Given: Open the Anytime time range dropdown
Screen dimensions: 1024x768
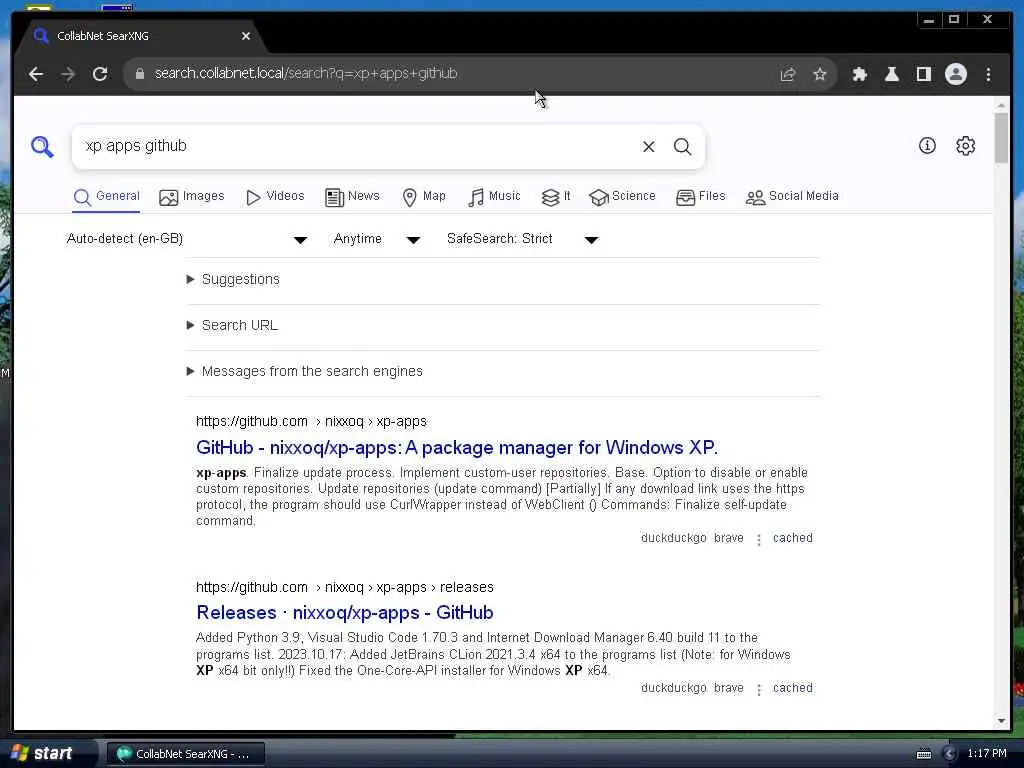Looking at the screenshot, I should click(376, 239).
